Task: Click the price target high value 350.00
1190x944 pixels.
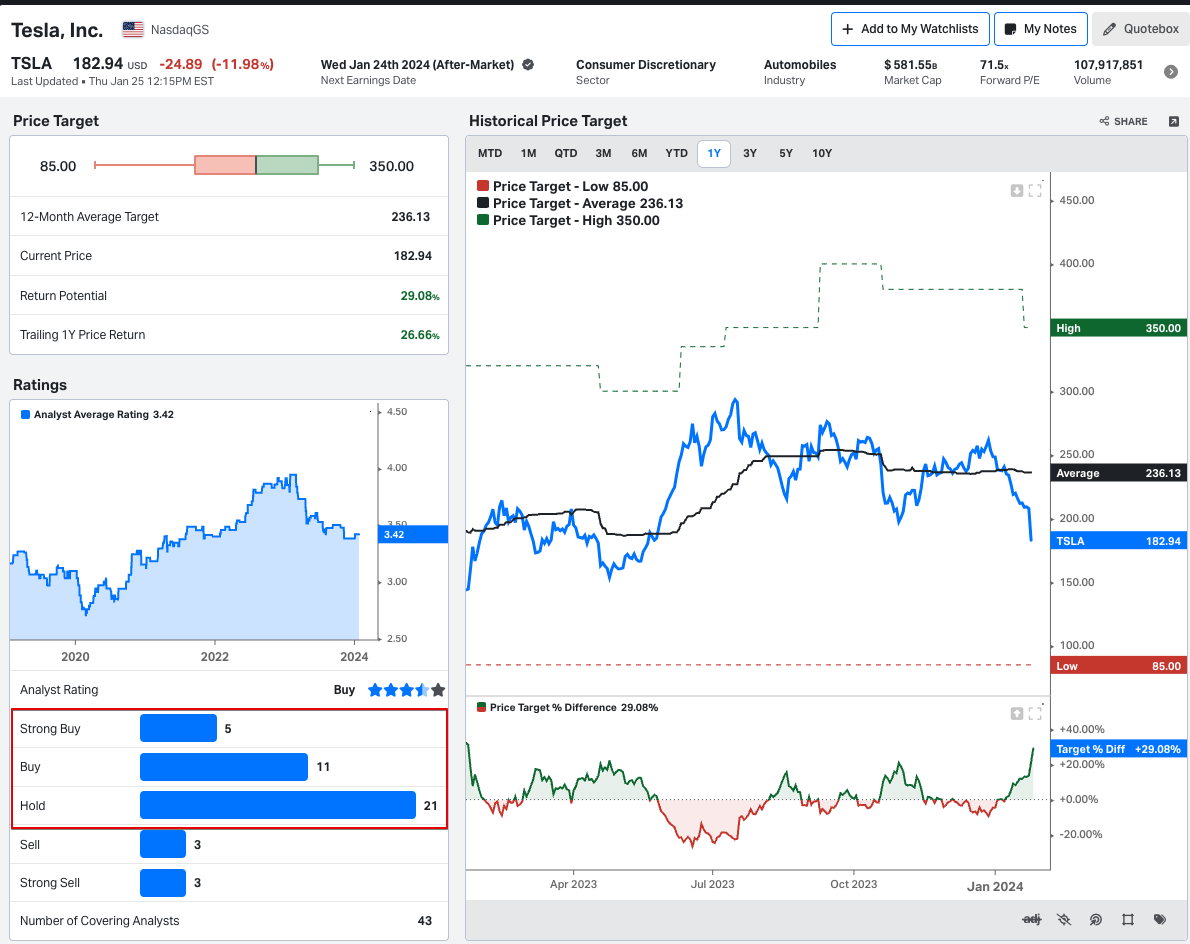Action: (392, 166)
